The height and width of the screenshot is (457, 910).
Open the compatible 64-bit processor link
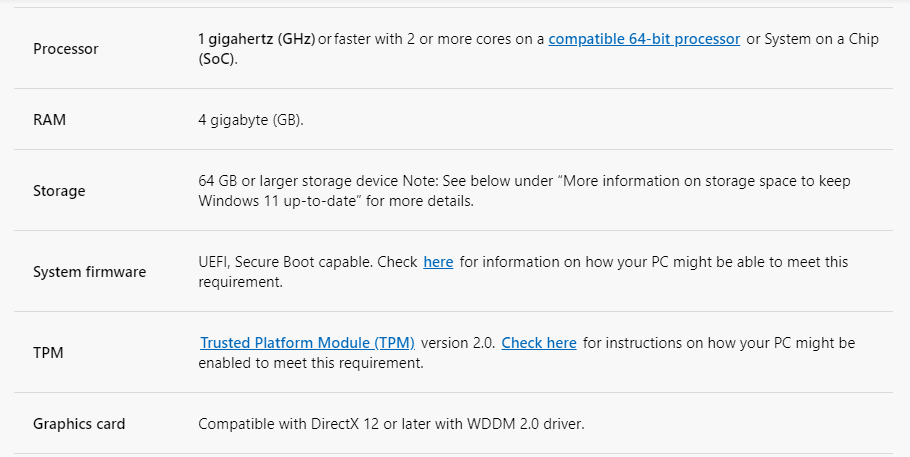coord(644,39)
